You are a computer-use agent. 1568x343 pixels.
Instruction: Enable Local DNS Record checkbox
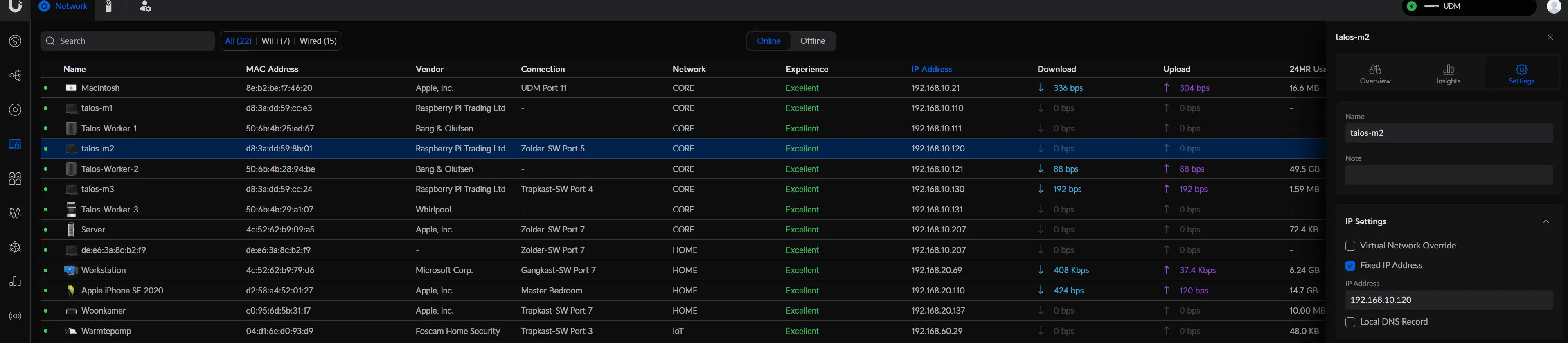tap(1350, 322)
